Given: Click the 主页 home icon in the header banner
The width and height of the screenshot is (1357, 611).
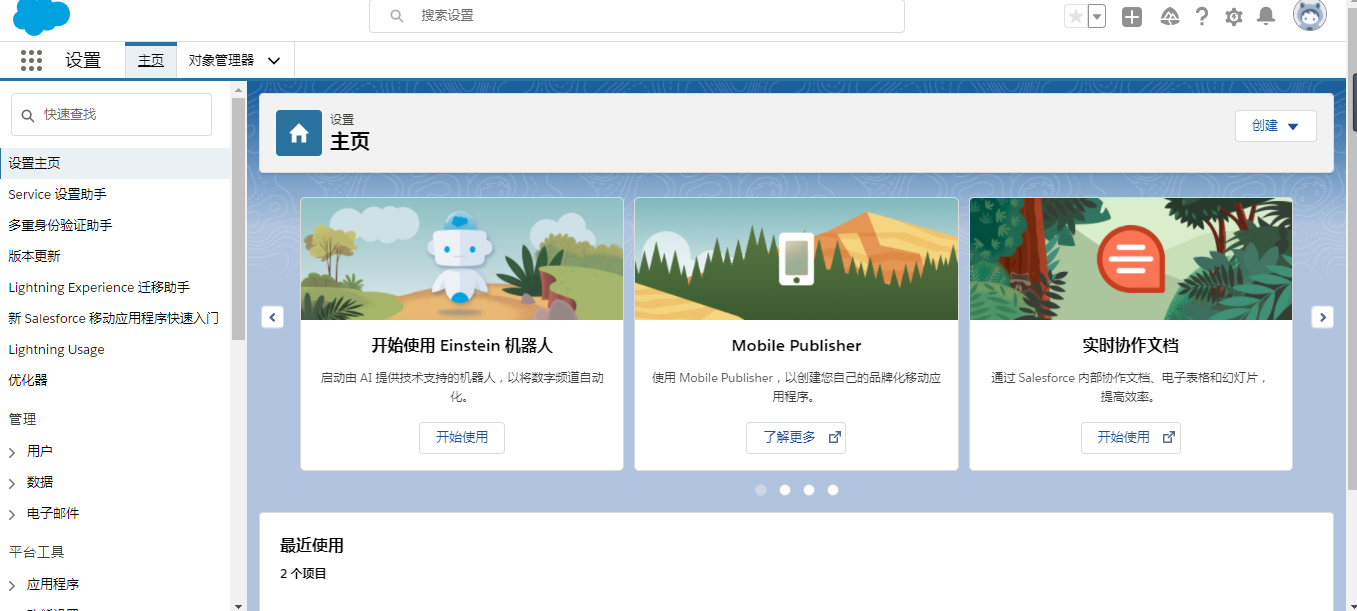Looking at the screenshot, I should tap(297, 132).
